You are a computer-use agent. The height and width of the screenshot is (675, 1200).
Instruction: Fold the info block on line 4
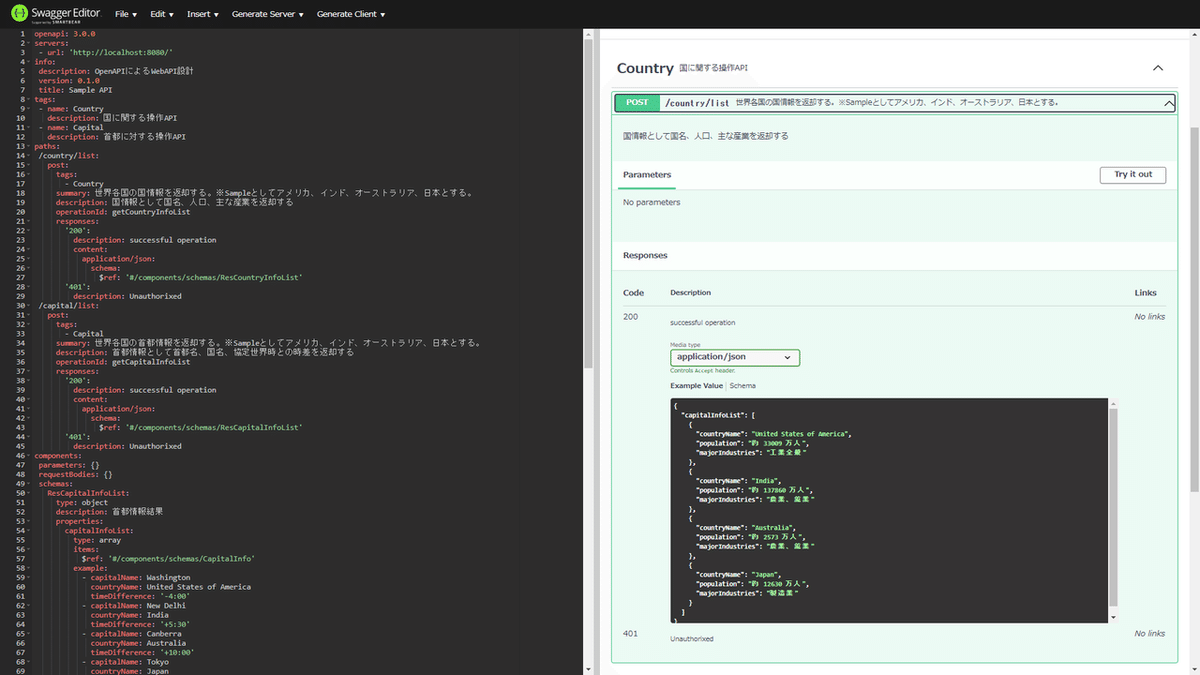(x=28, y=61)
